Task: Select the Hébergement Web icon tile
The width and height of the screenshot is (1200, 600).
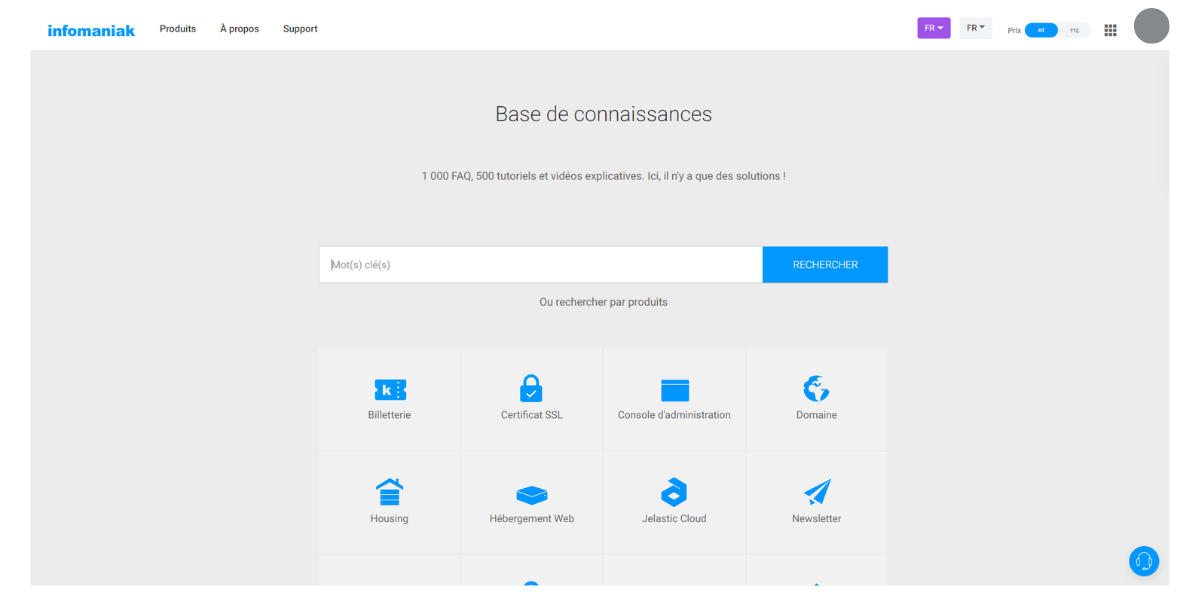Action: [531, 502]
